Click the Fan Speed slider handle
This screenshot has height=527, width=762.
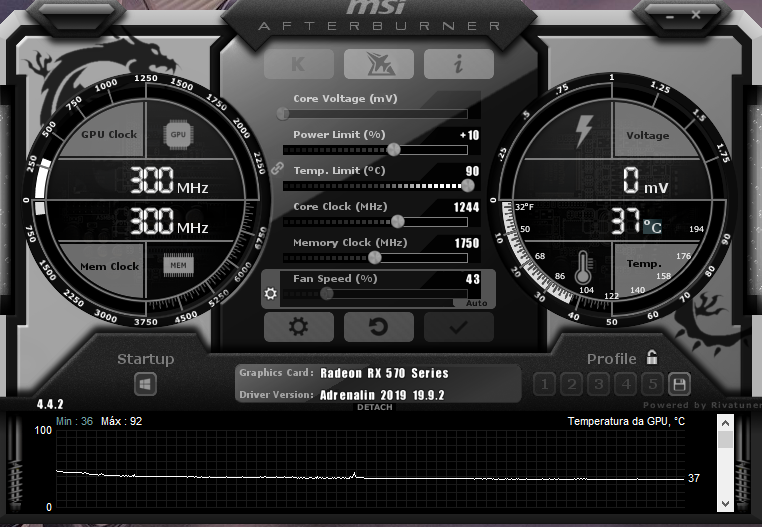(327, 293)
